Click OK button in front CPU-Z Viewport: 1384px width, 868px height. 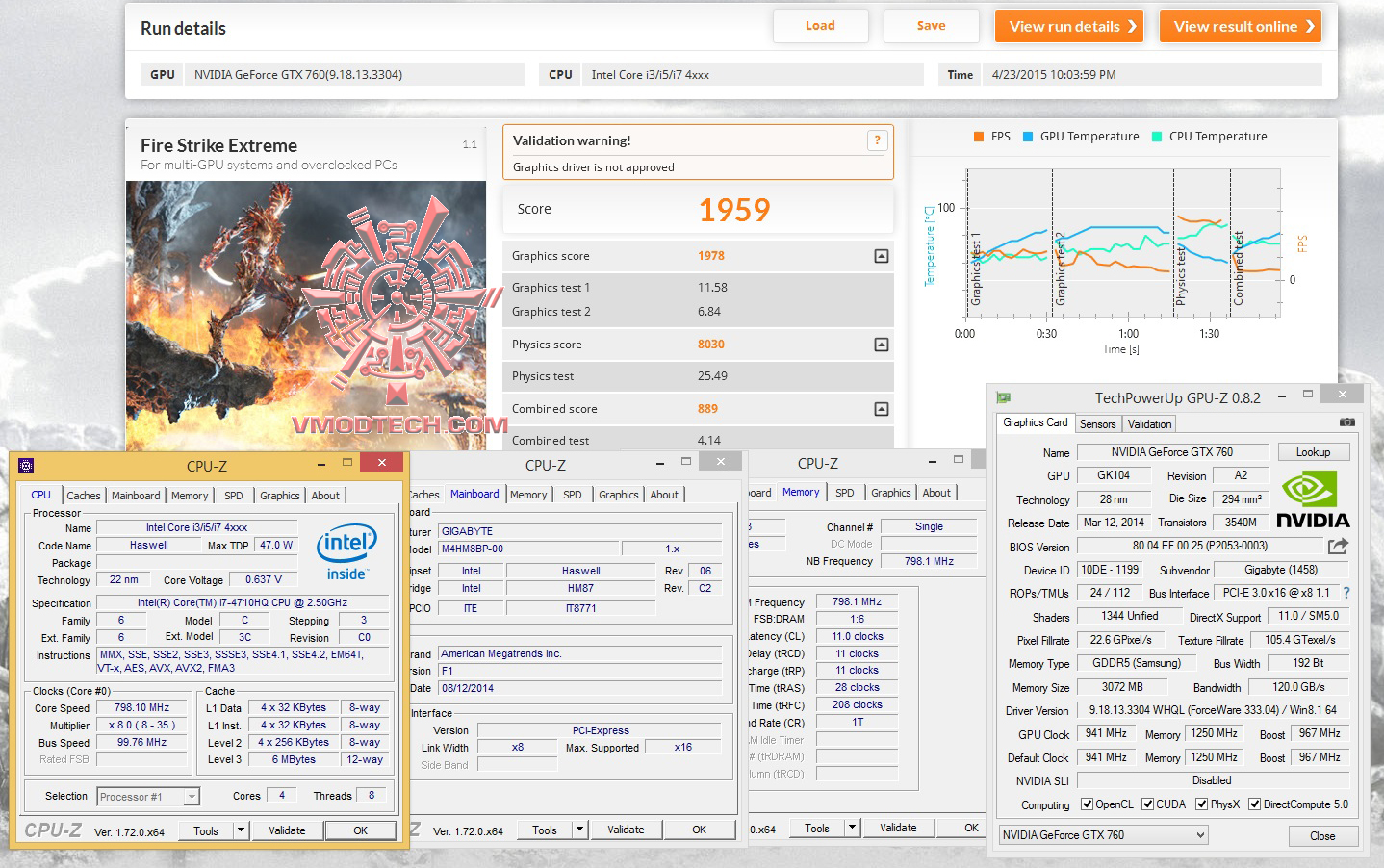pos(360,830)
